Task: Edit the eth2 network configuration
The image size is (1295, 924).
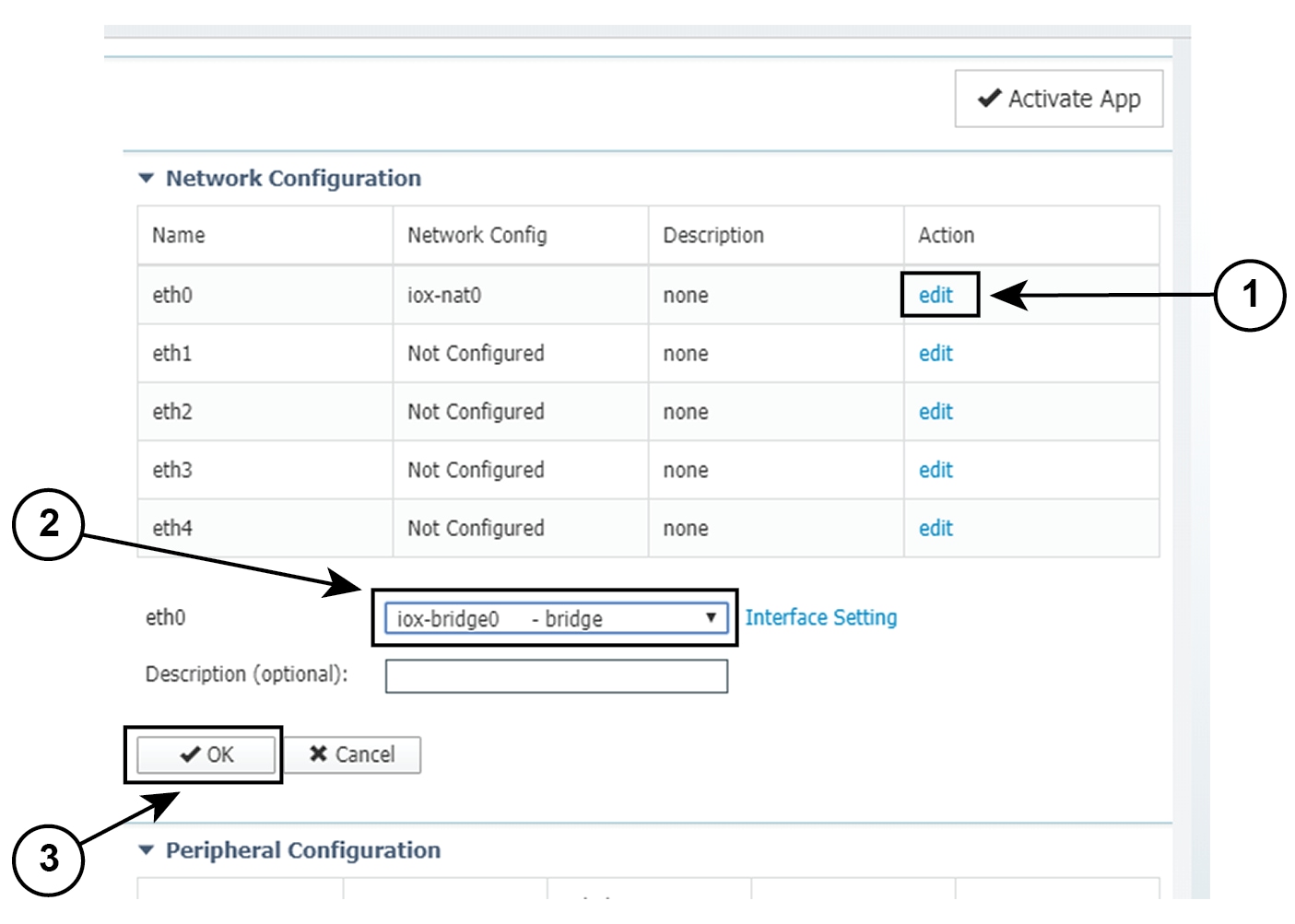Action: (x=936, y=412)
